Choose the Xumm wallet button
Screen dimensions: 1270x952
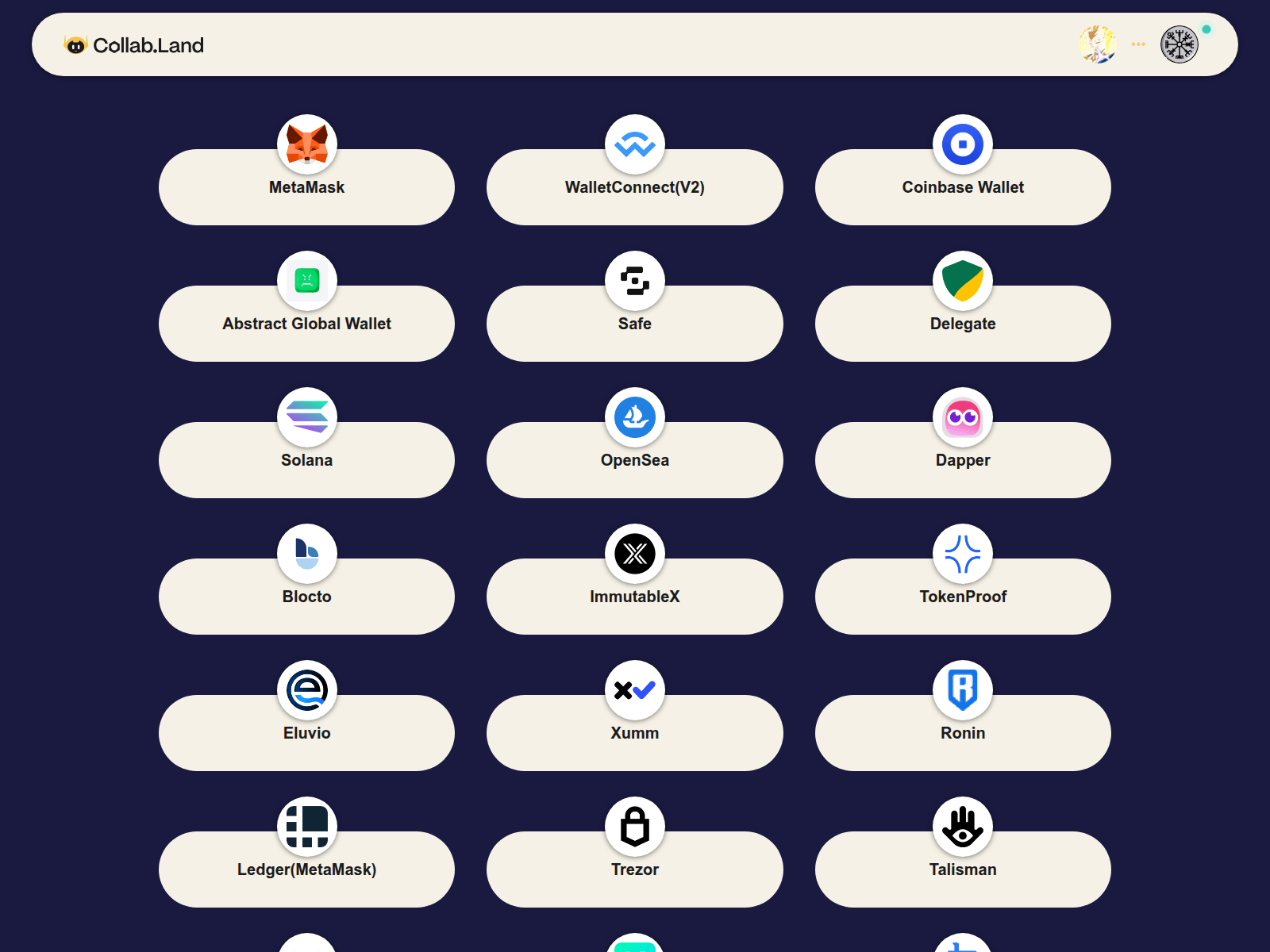[634, 733]
